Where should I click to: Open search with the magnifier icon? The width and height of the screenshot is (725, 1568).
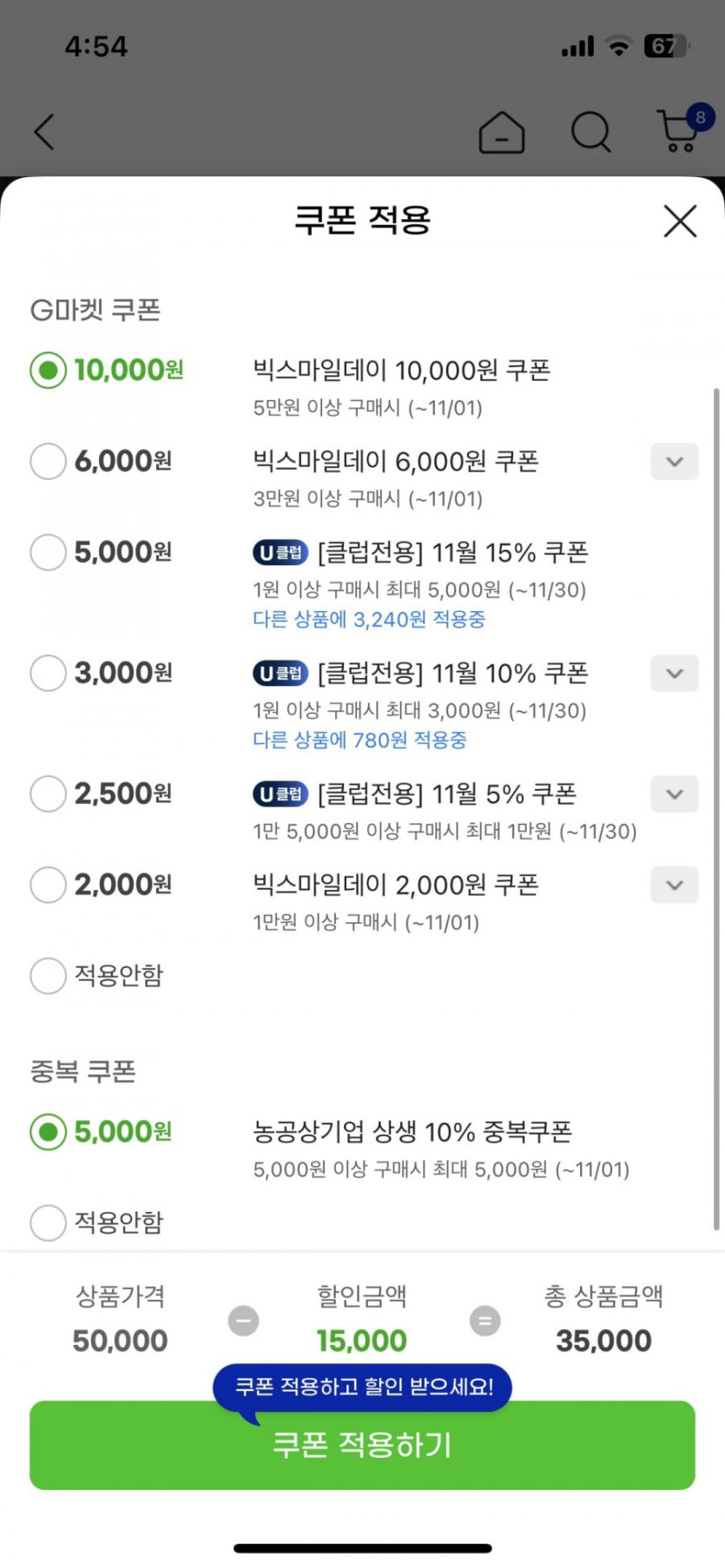590,132
